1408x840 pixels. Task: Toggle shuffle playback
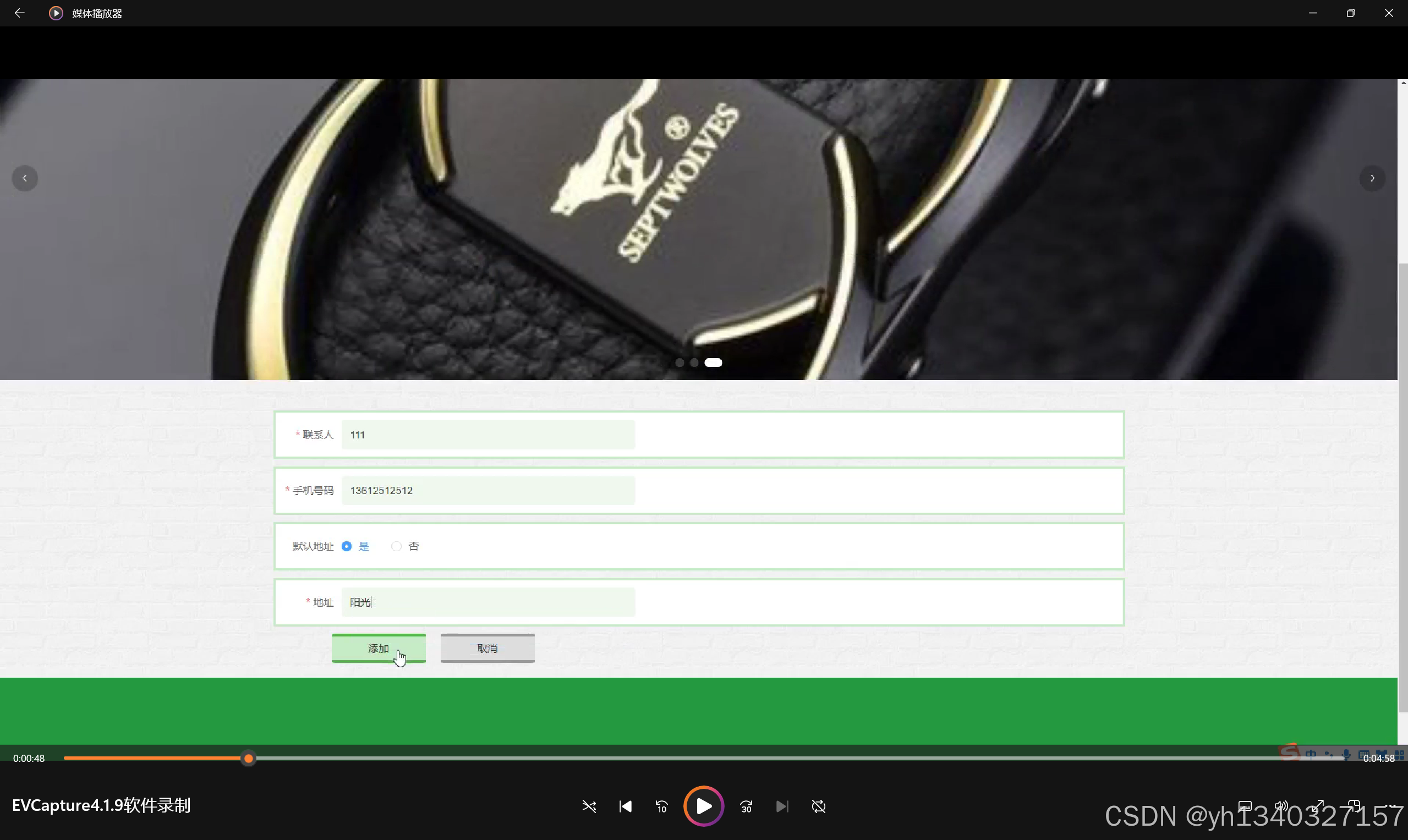click(x=589, y=806)
